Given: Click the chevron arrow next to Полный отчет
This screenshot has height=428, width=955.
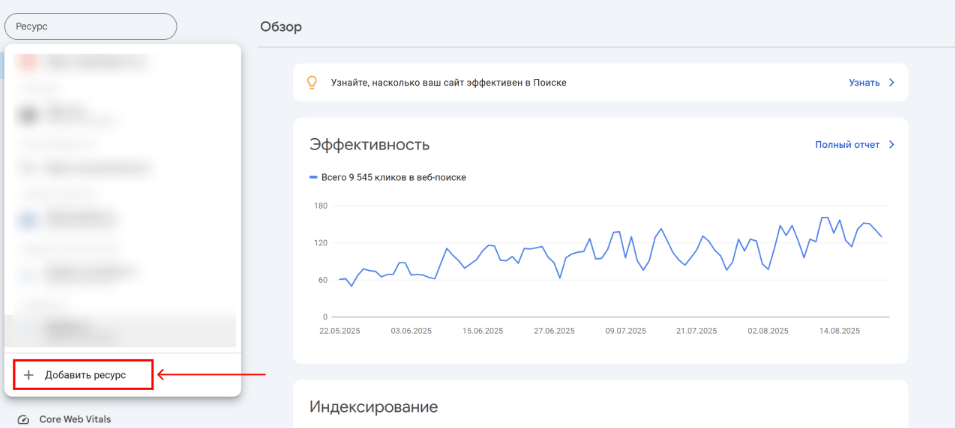Looking at the screenshot, I should click(x=891, y=145).
